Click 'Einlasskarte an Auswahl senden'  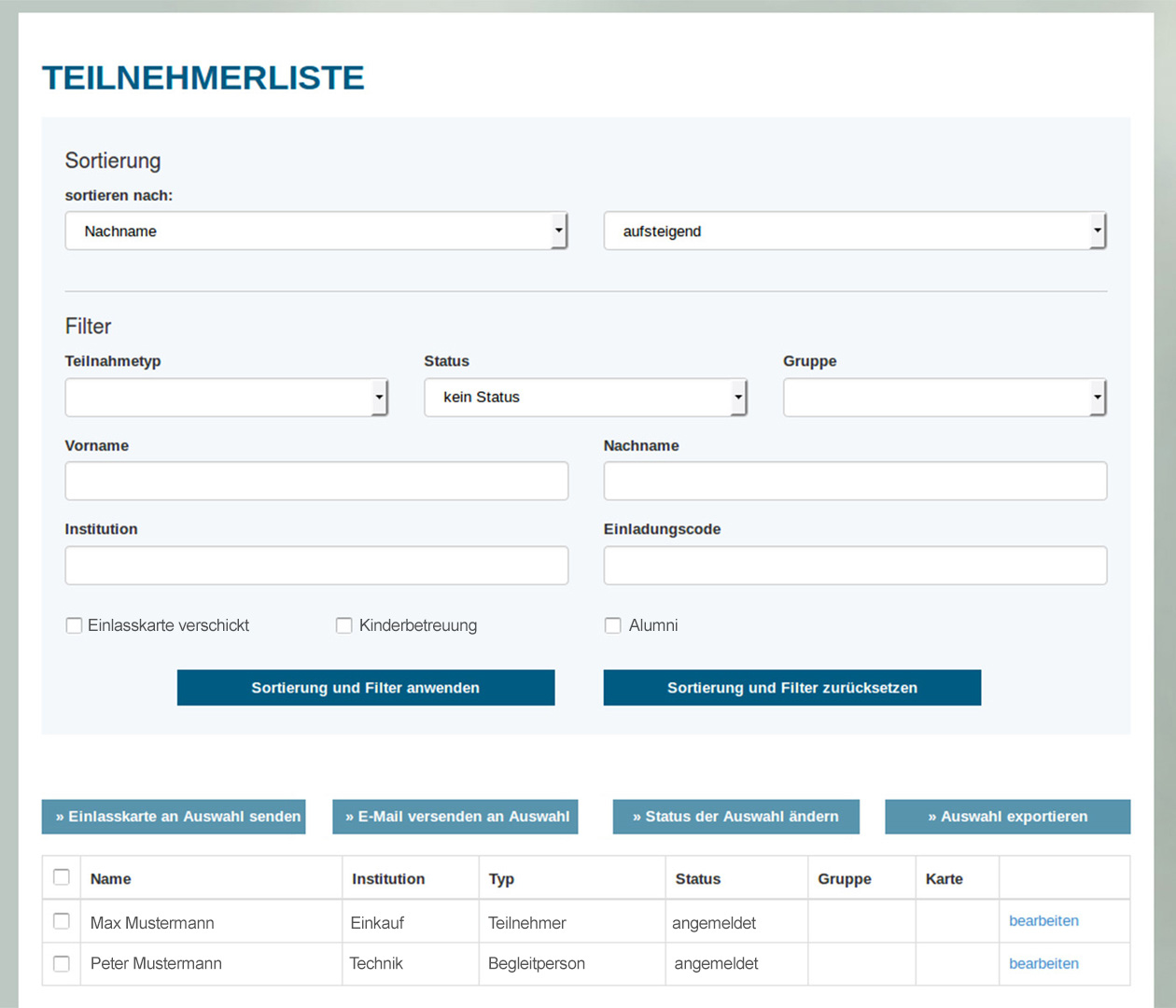(x=174, y=817)
